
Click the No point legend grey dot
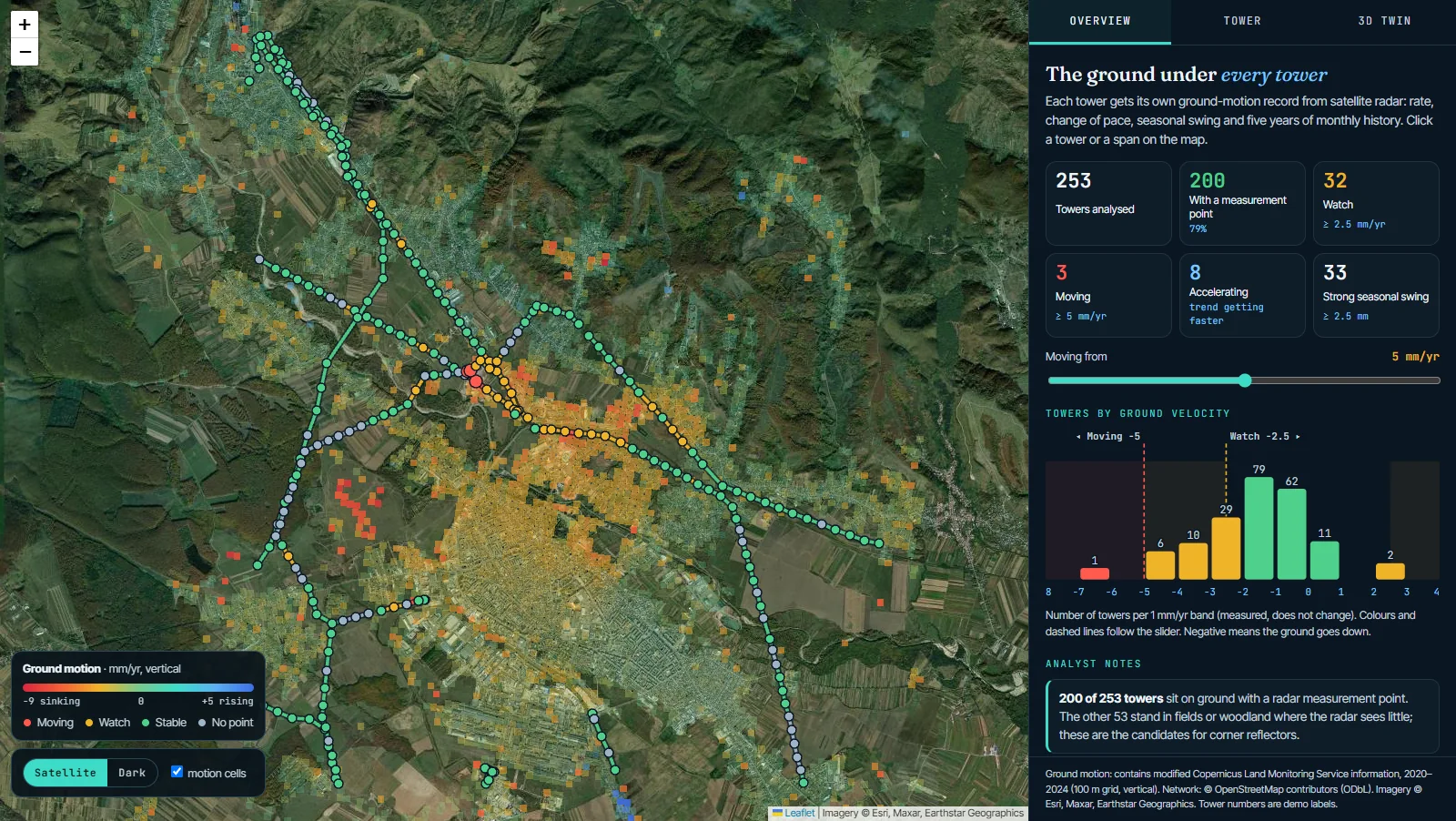(202, 723)
